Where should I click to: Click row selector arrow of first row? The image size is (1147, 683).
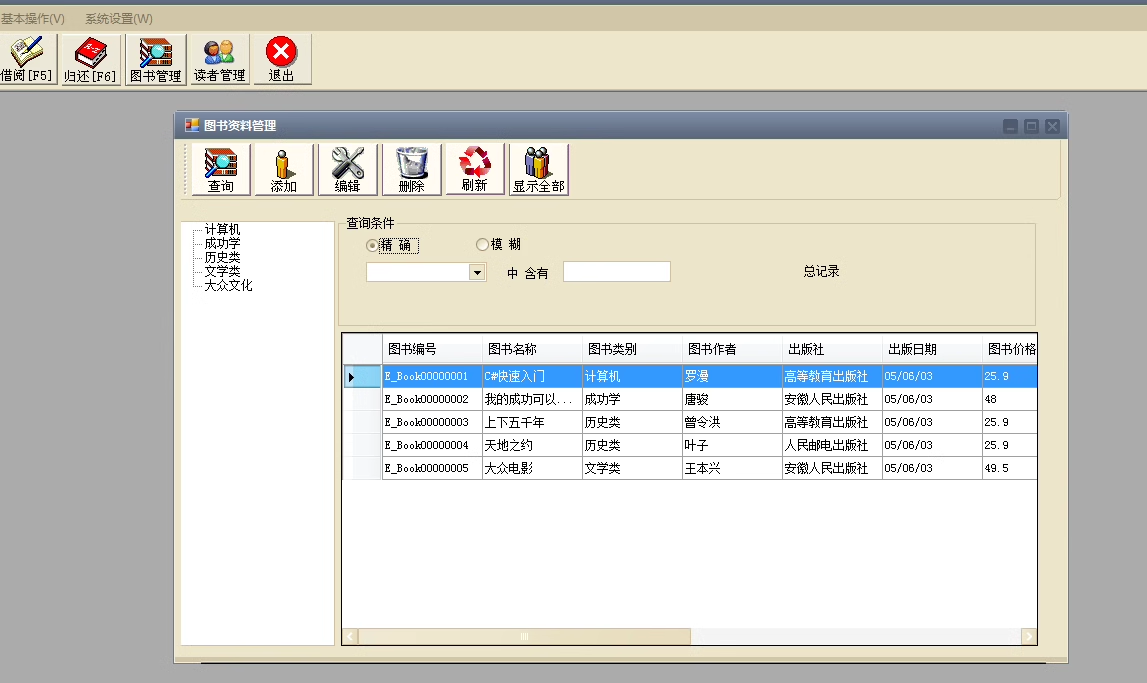[362, 377]
